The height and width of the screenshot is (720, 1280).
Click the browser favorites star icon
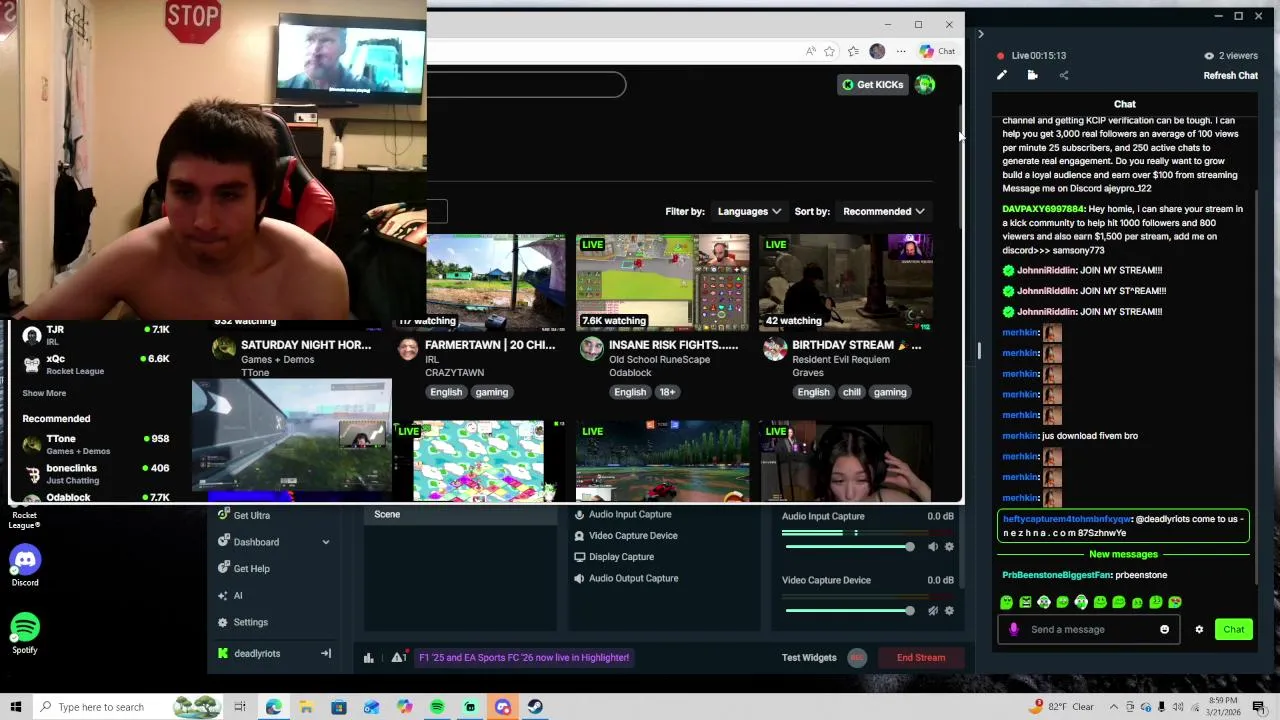coord(829,52)
